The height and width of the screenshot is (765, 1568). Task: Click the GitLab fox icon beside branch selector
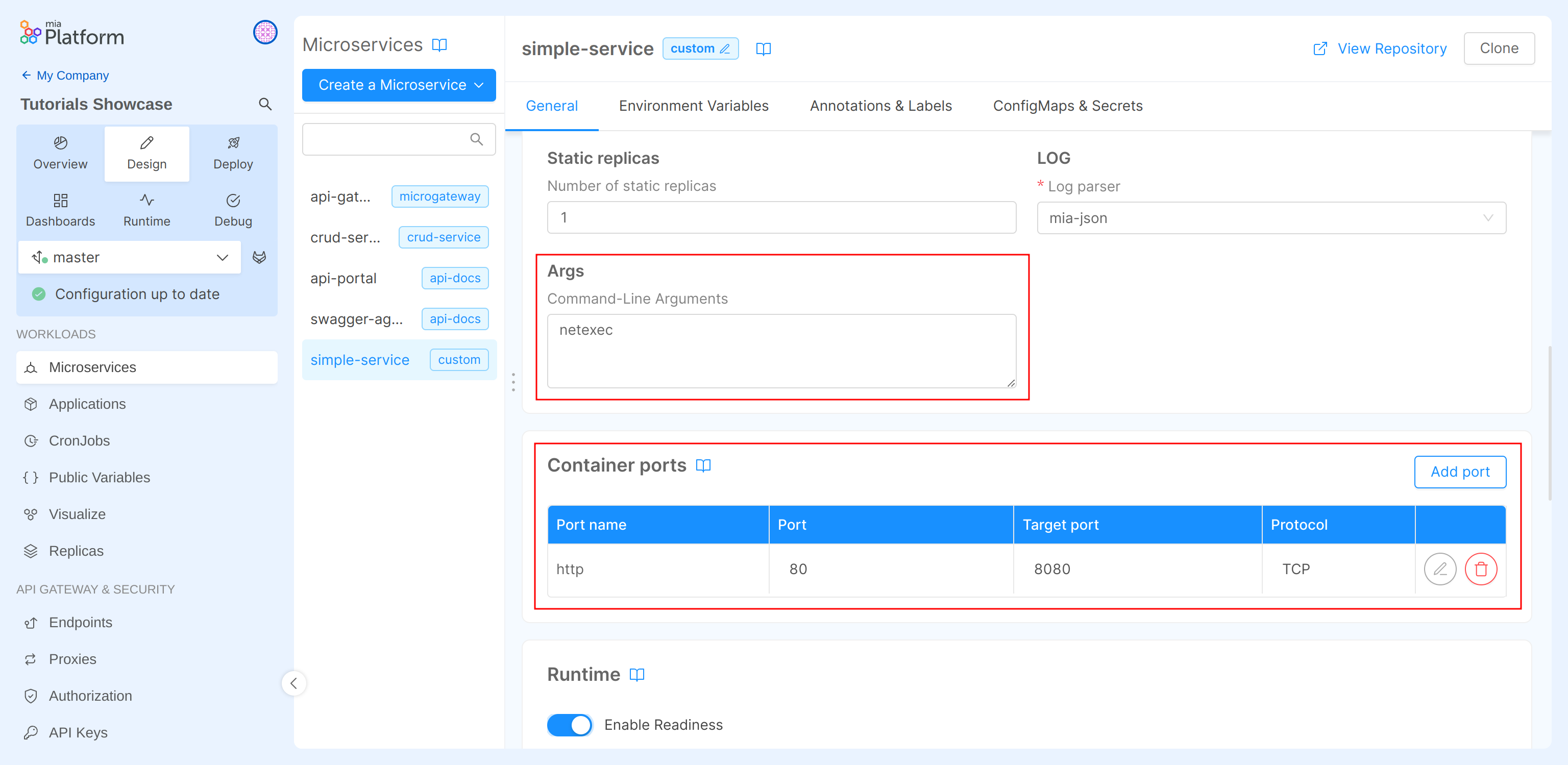click(259, 257)
